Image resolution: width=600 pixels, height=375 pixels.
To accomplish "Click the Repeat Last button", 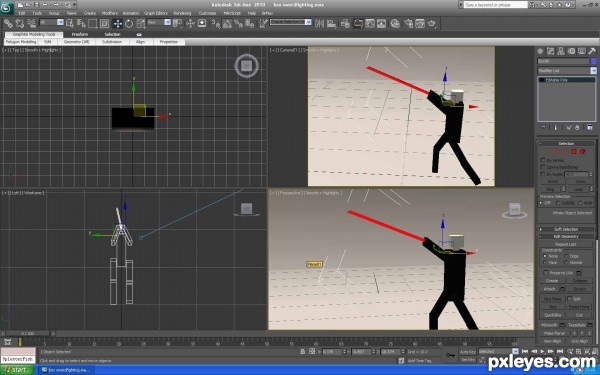I will 565,244.
